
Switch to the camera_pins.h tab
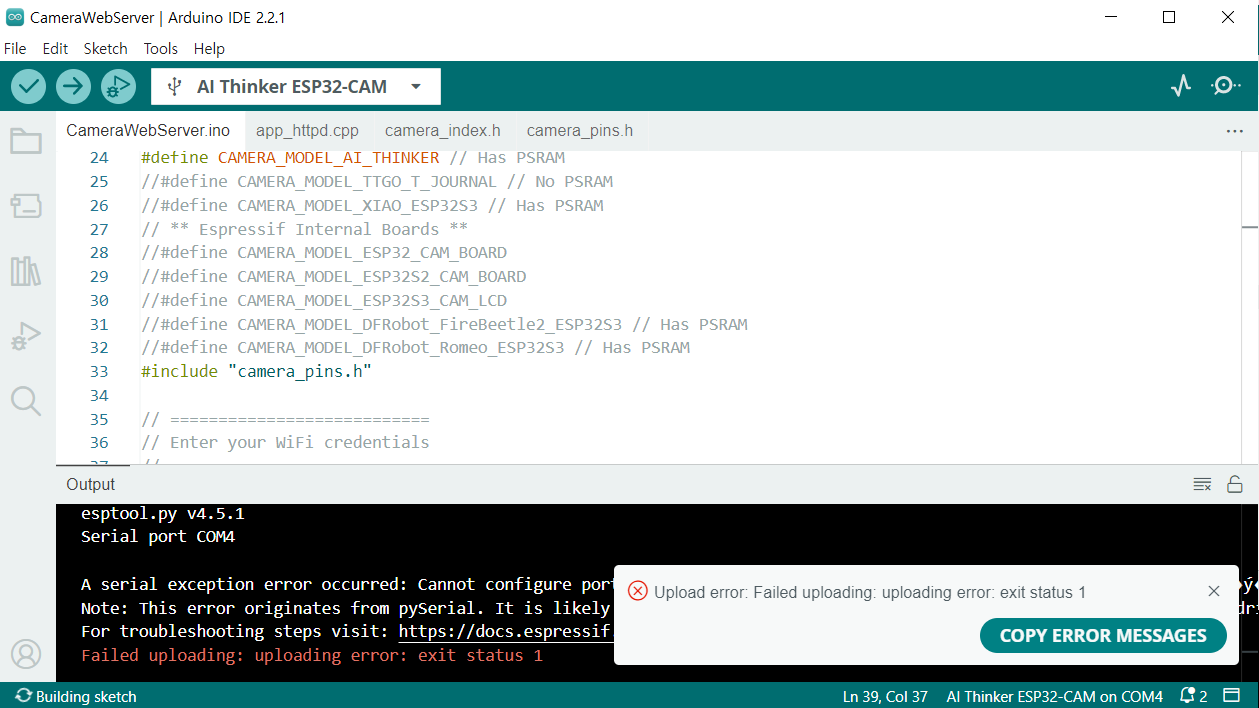click(579, 131)
